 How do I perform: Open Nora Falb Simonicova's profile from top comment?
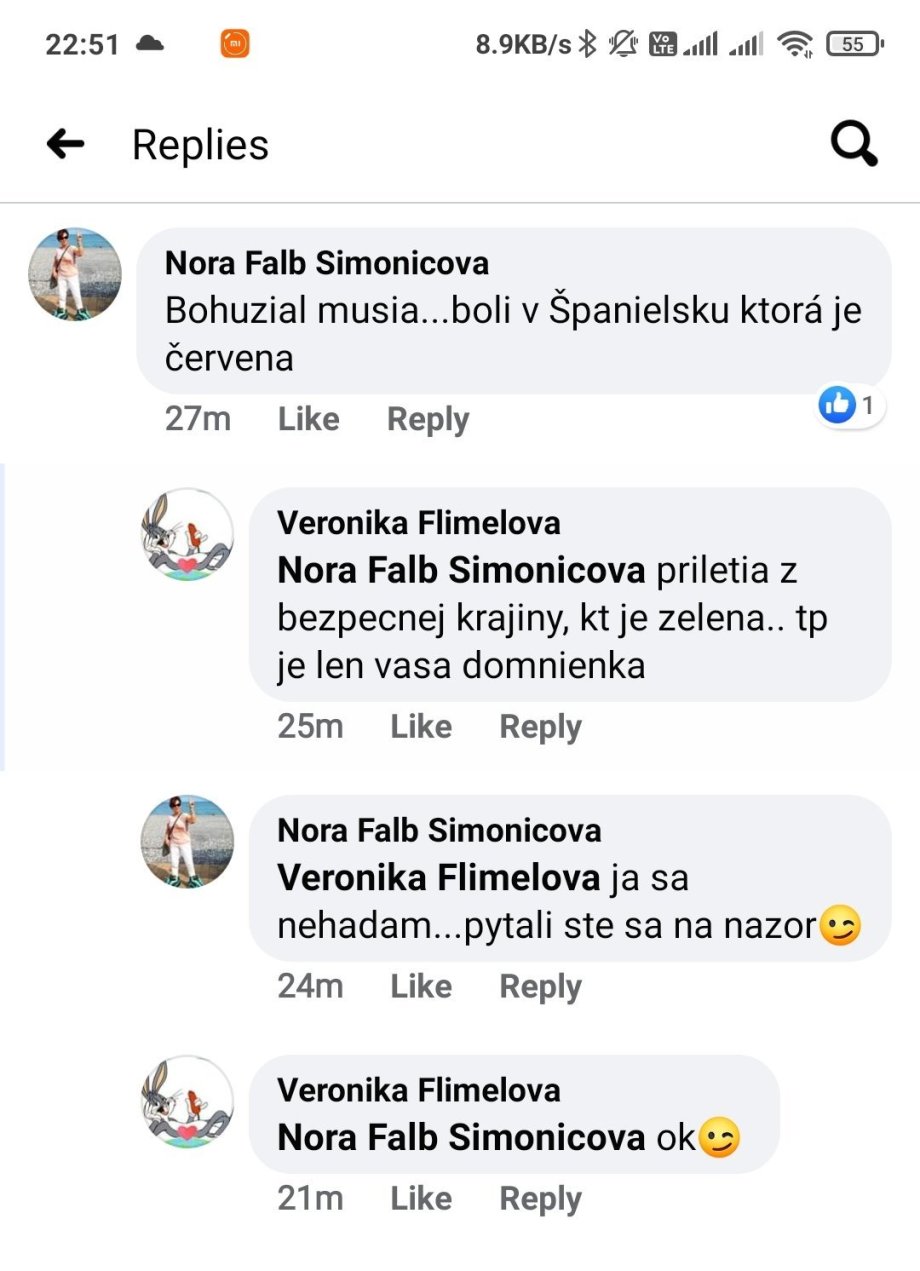tap(327, 263)
